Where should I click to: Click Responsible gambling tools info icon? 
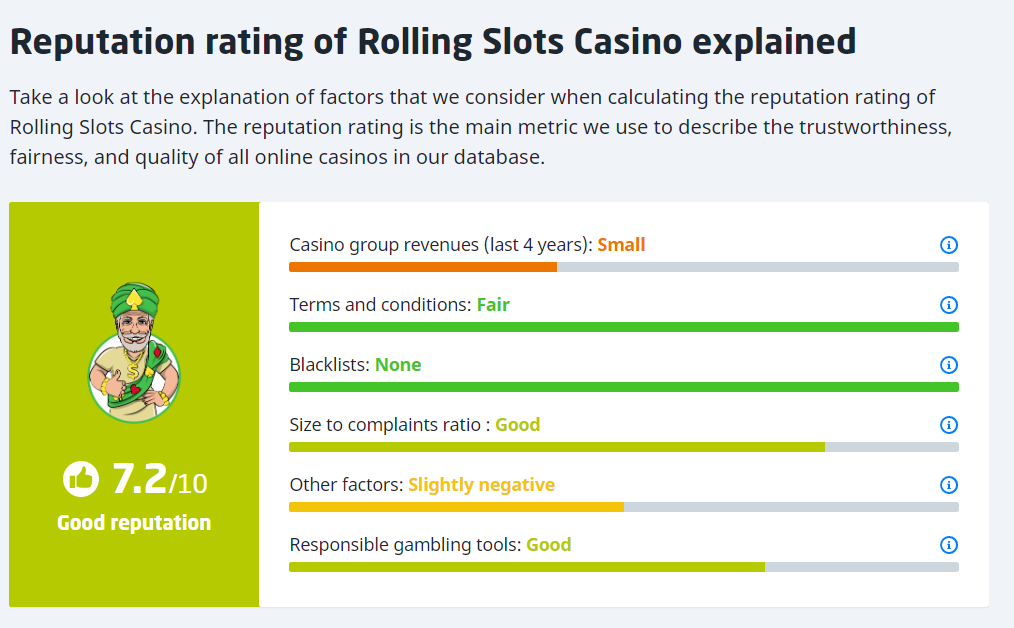[x=949, y=545]
